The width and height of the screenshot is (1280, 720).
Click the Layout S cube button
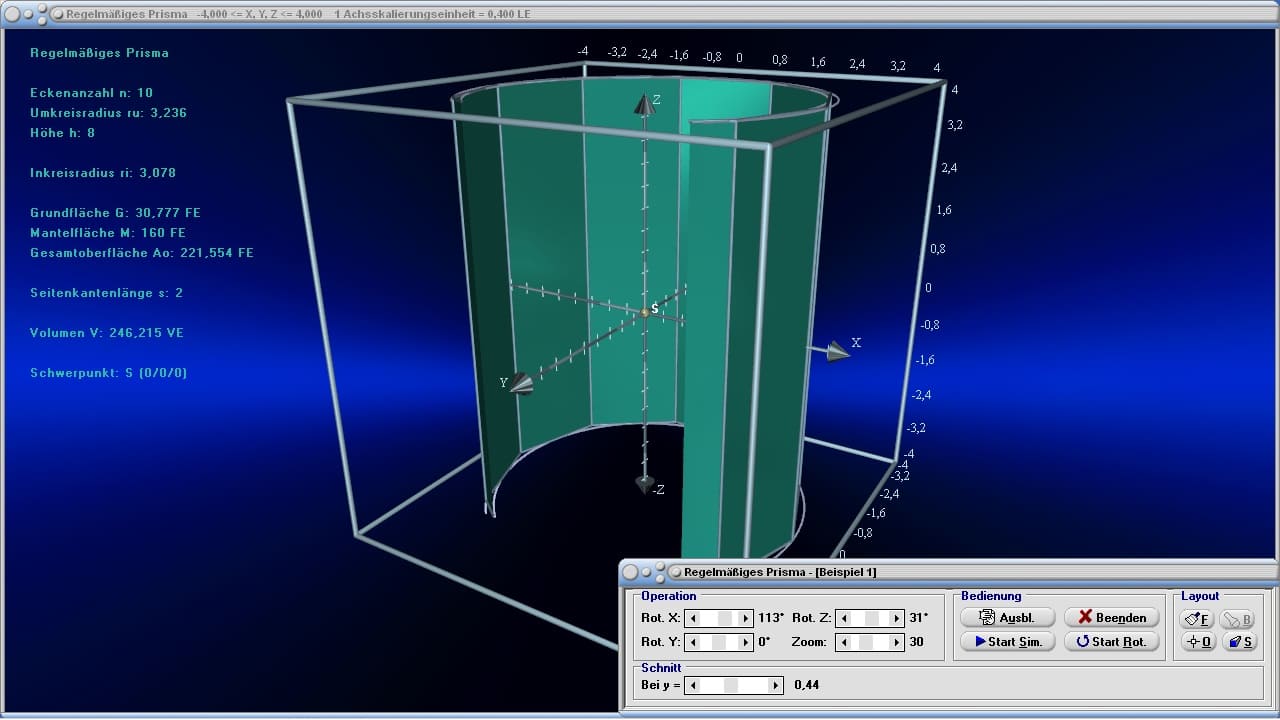pyautogui.click(x=1239, y=642)
